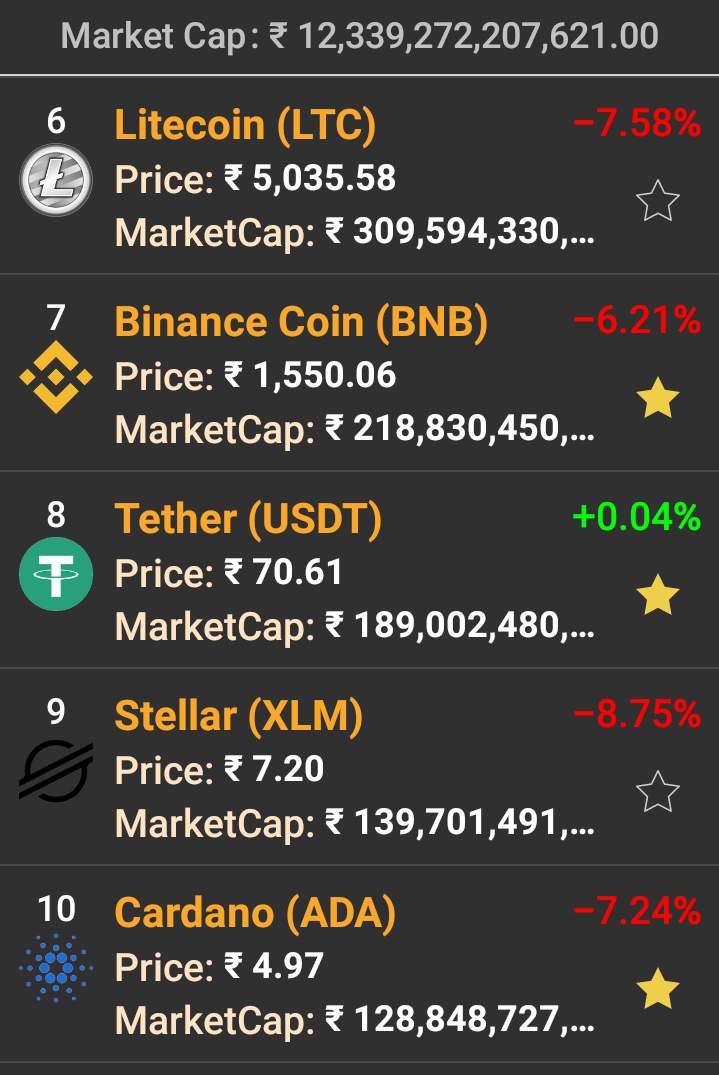
Task: Open the Stellar (XLM) entry
Action: (238, 716)
